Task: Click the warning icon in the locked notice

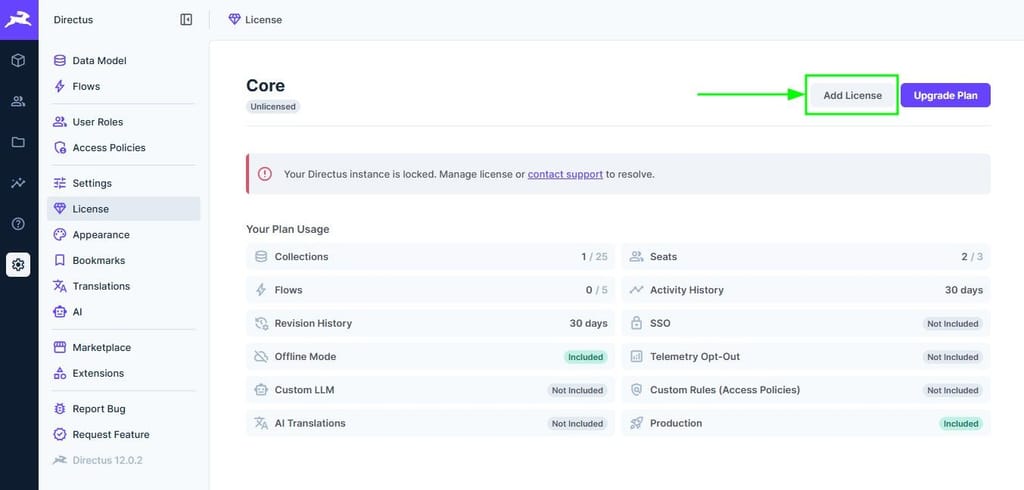Action: click(264, 174)
